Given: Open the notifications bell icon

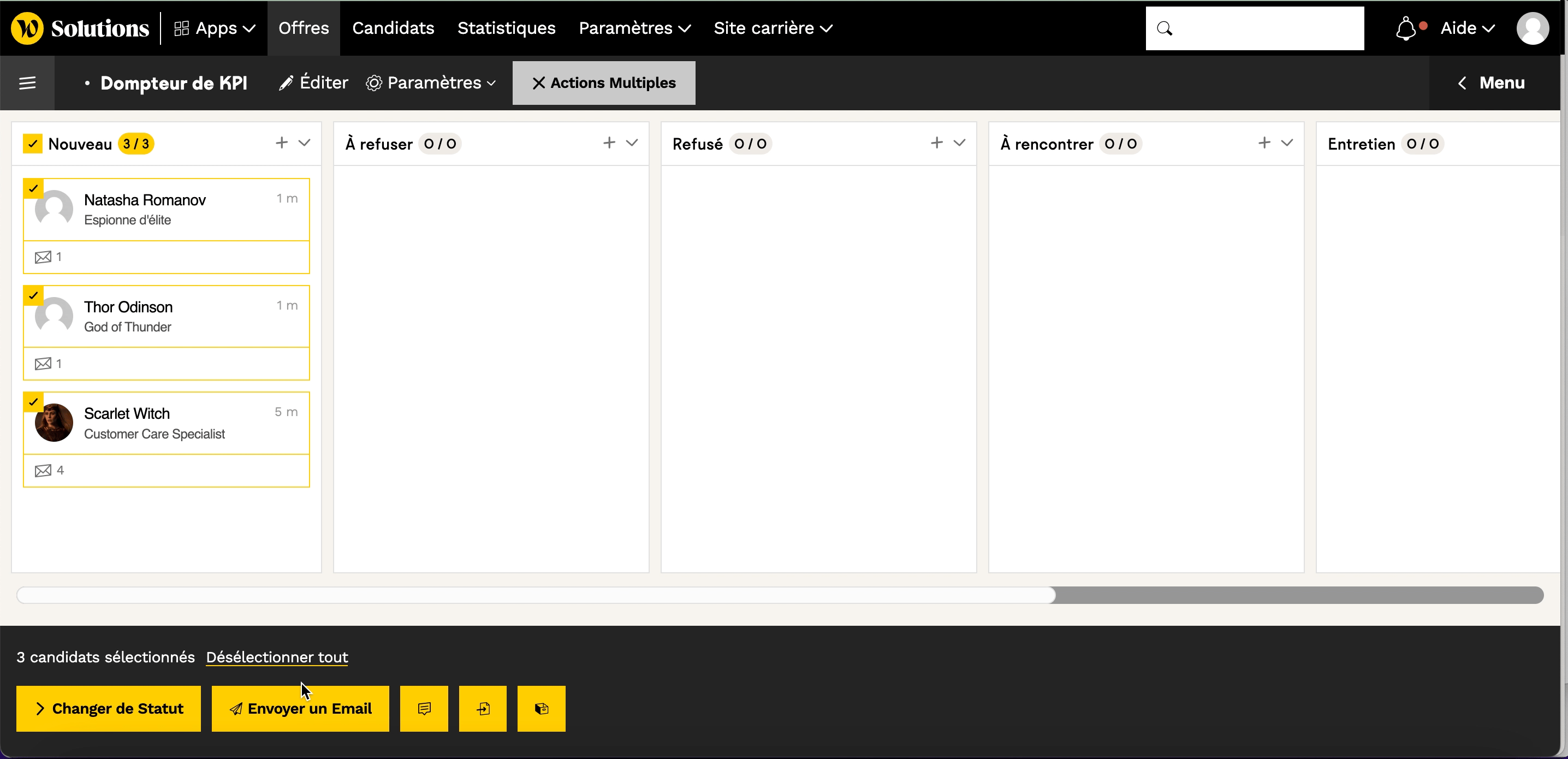Looking at the screenshot, I should [x=1405, y=28].
